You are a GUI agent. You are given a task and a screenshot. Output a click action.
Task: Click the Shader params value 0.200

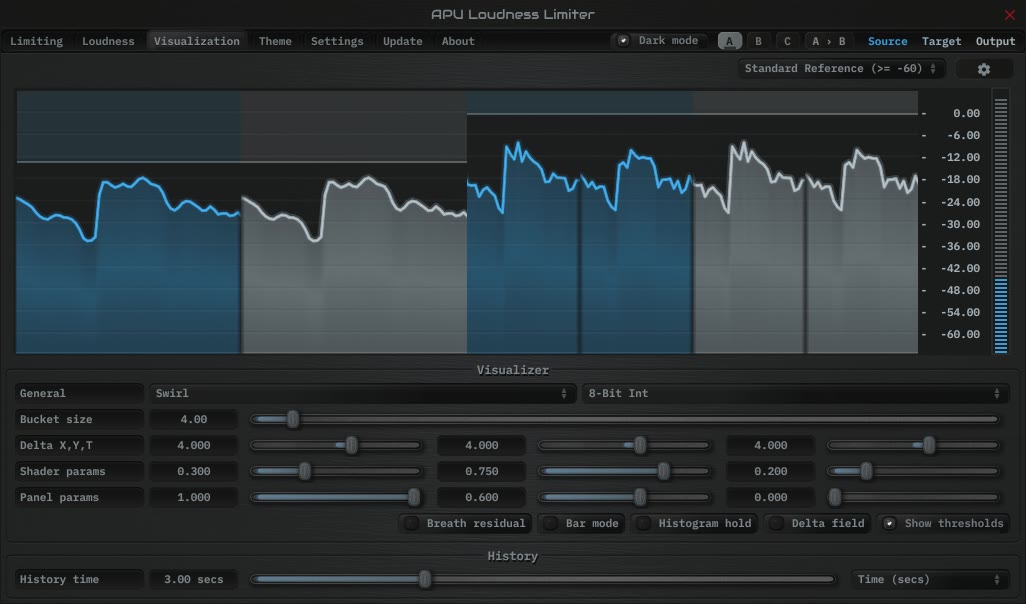click(x=770, y=471)
